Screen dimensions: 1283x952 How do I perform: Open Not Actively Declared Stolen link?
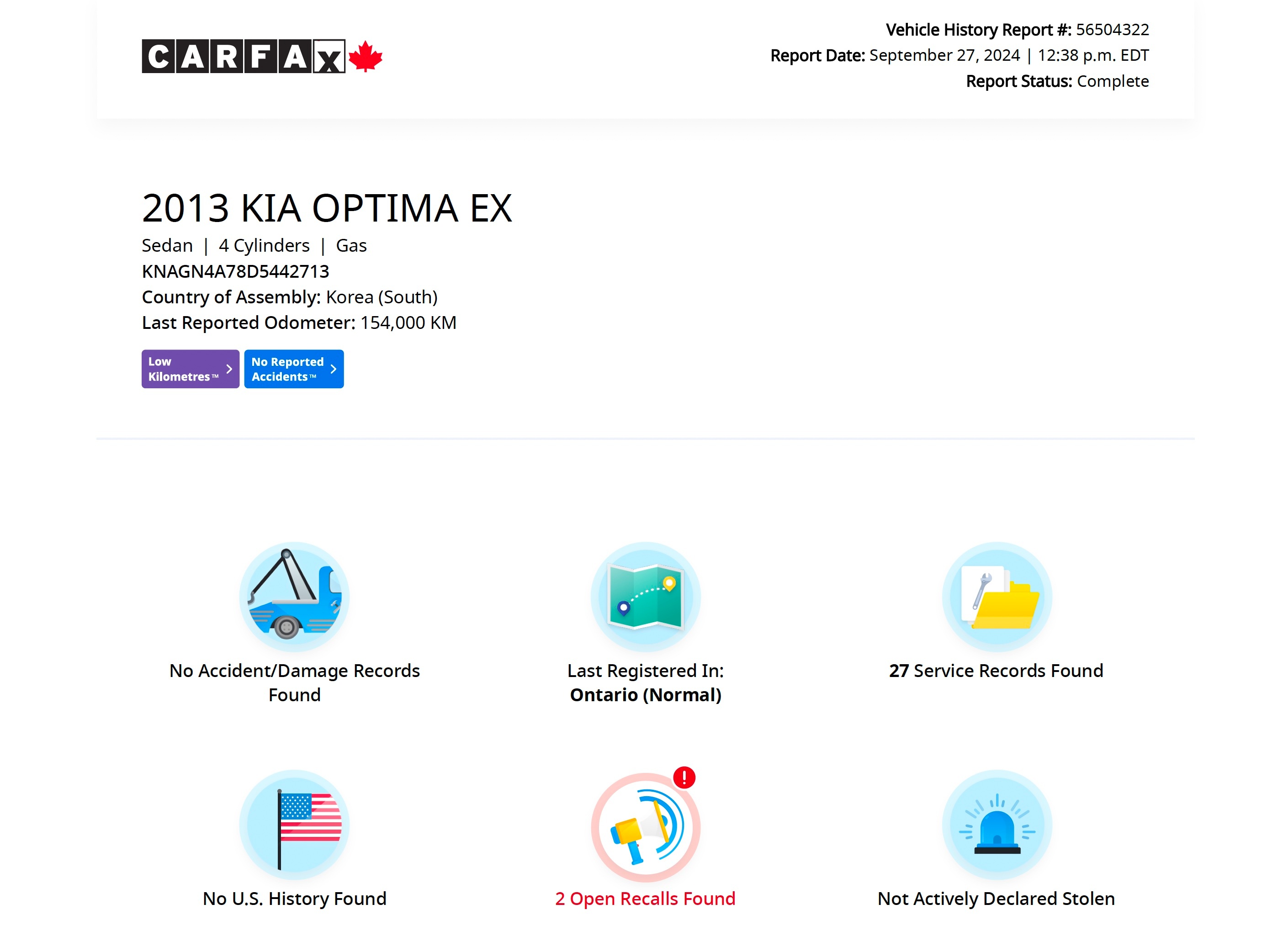click(997, 899)
